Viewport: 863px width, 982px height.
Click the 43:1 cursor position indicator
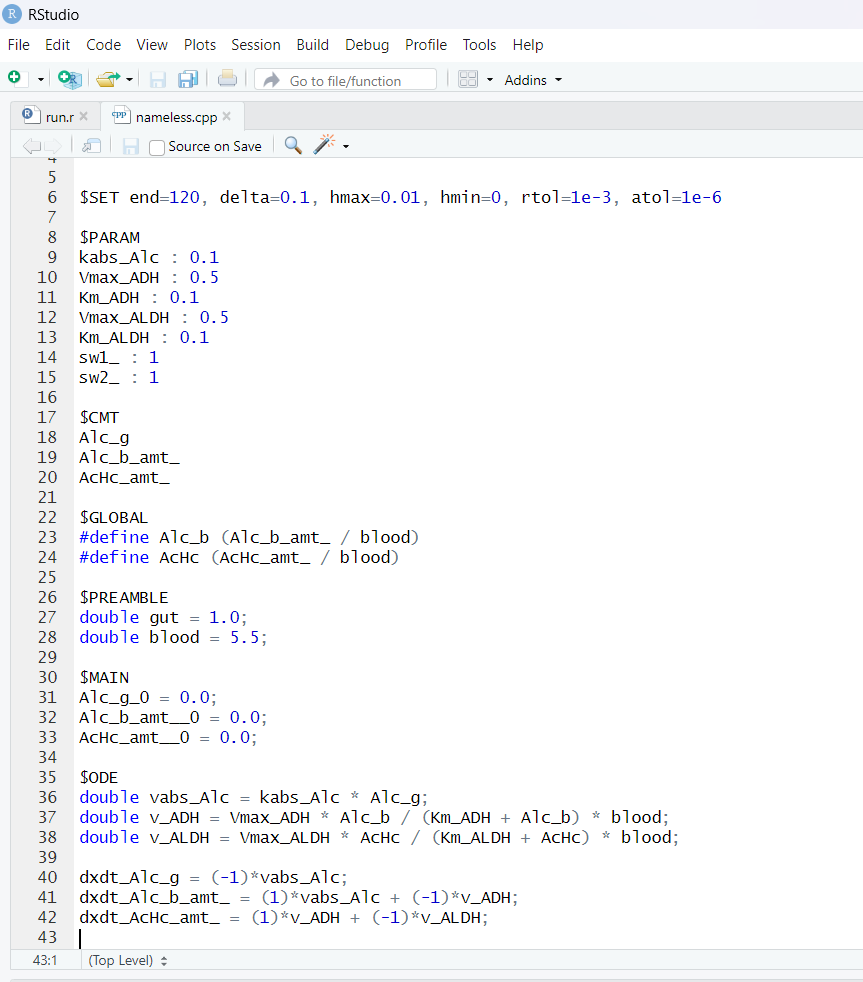(45, 960)
